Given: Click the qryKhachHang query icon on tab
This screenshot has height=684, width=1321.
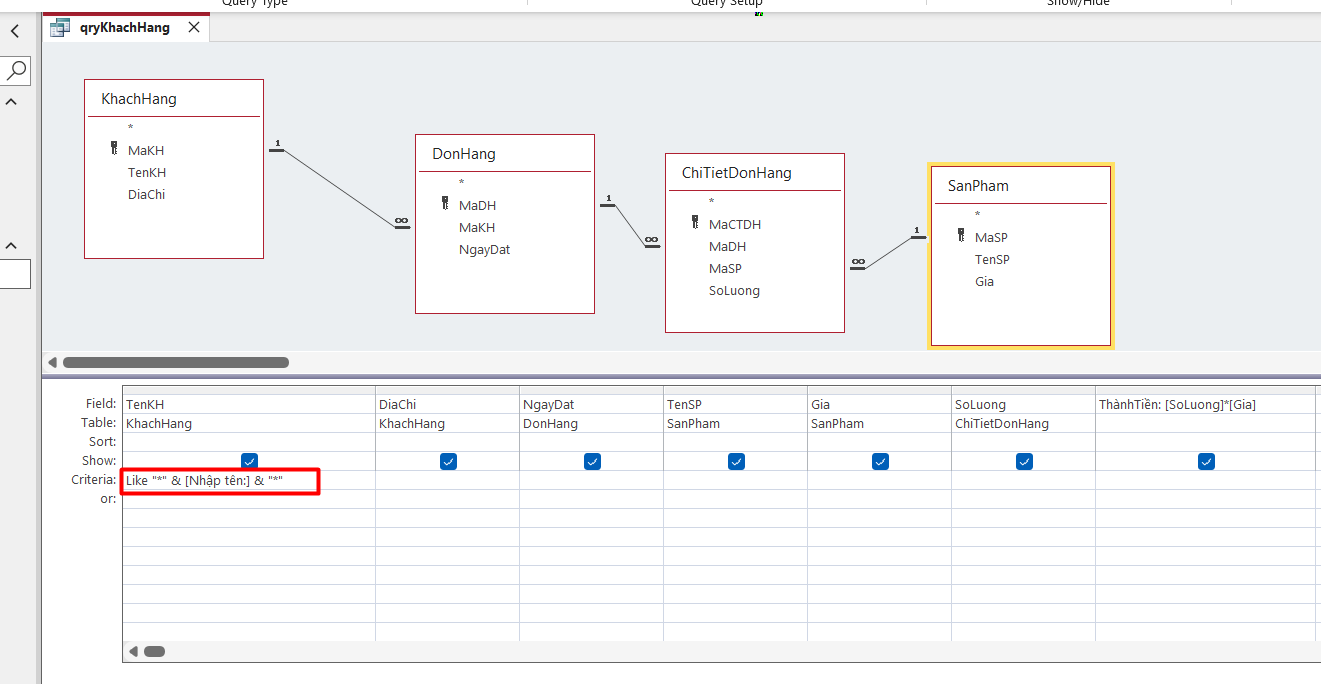Looking at the screenshot, I should coord(60,28).
